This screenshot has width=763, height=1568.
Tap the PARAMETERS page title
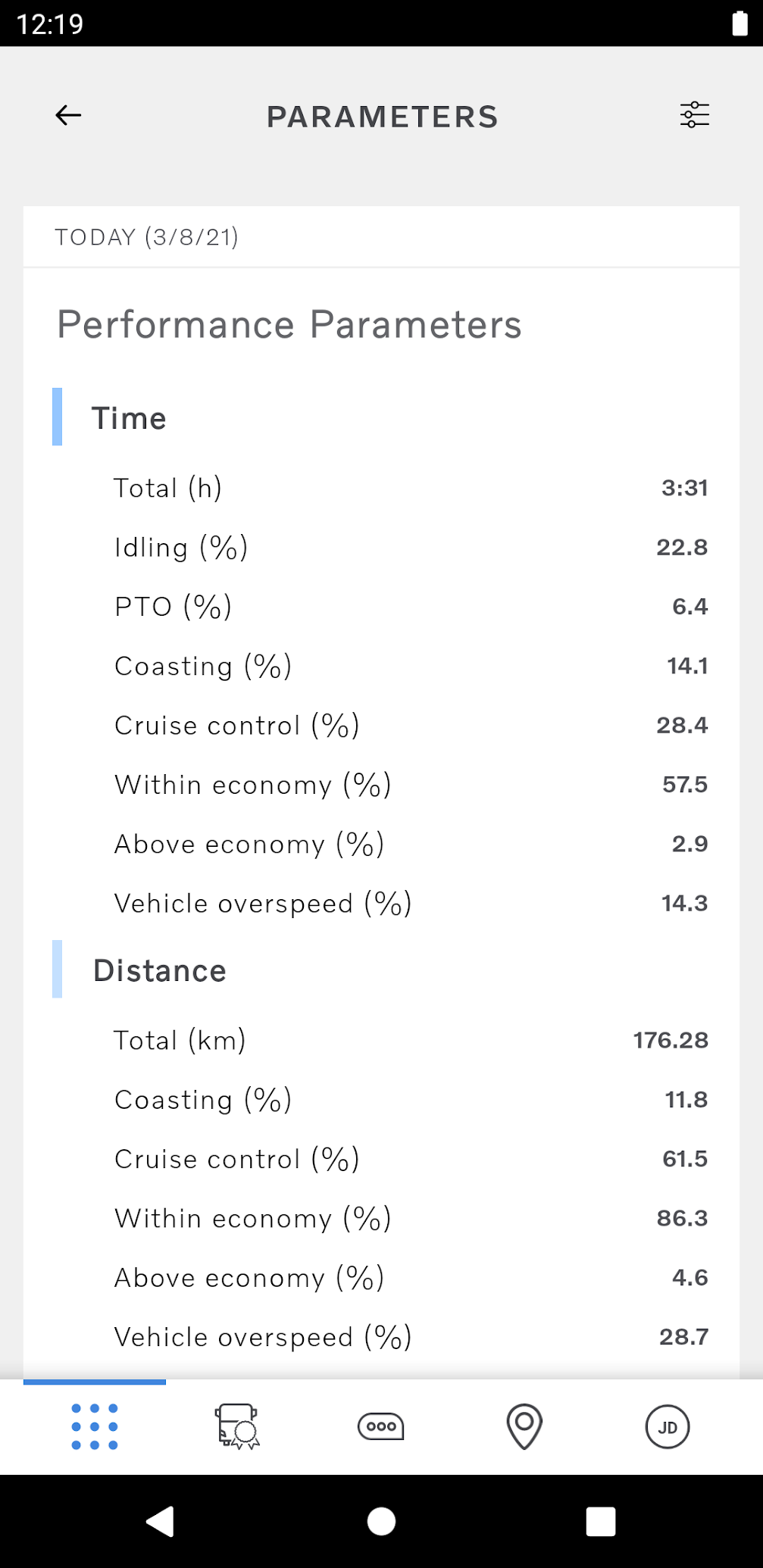[x=382, y=117]
